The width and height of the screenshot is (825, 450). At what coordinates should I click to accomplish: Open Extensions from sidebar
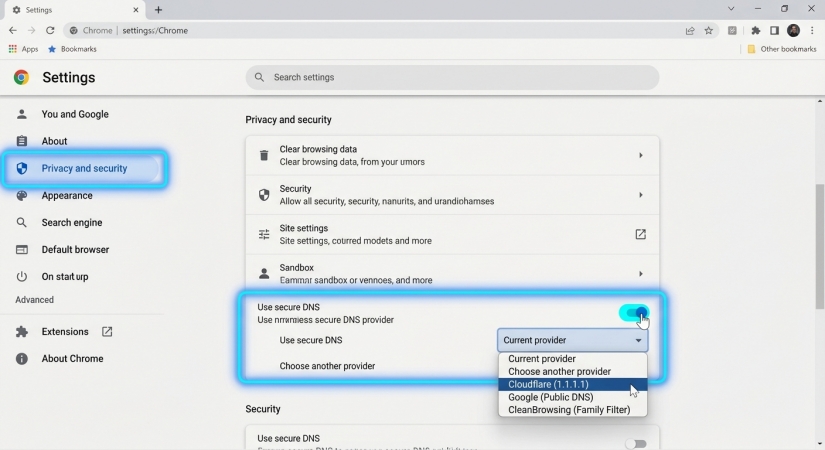tap(65, 332)
